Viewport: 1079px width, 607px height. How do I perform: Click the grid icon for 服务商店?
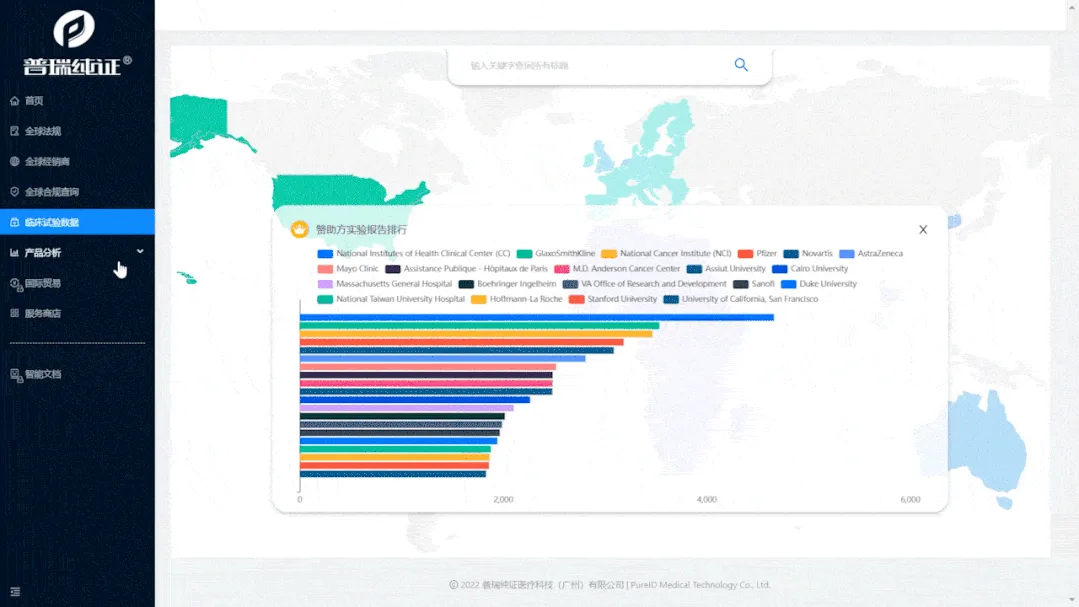point(14,313)
